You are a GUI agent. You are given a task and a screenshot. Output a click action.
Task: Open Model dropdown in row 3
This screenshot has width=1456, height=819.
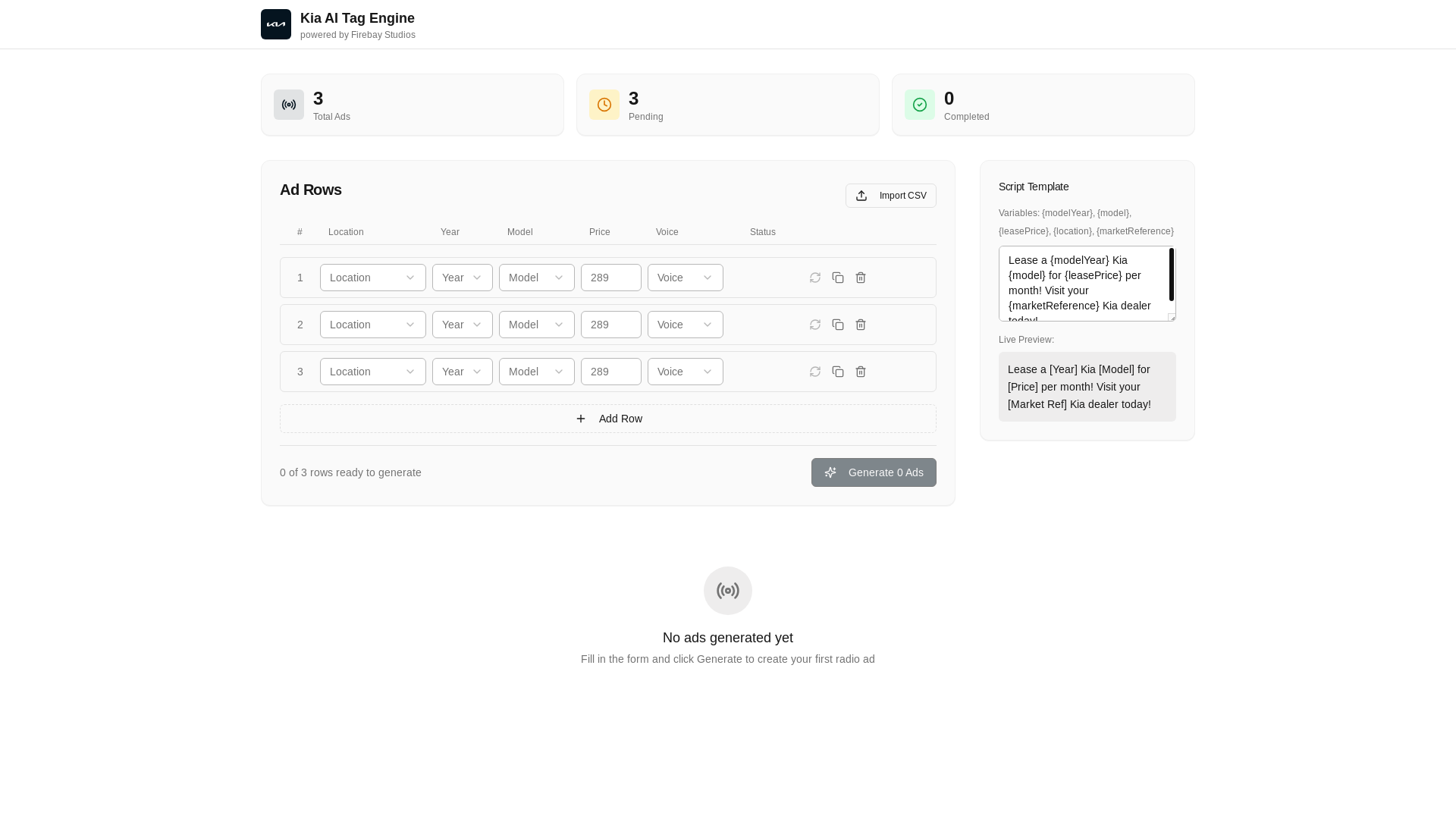(537, 372)
